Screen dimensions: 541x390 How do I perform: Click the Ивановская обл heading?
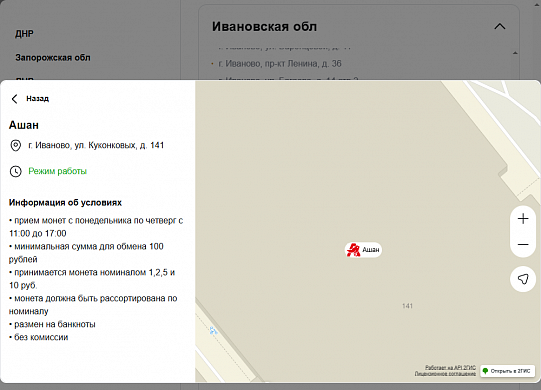click(264, 27)
